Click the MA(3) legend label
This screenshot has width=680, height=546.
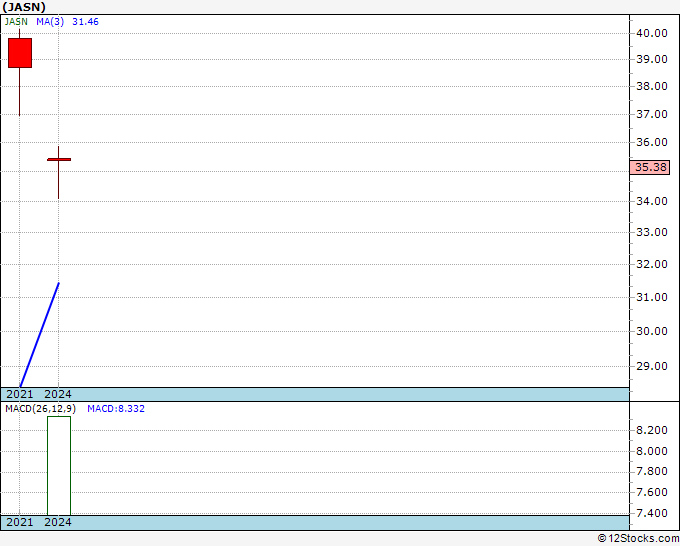(x=50, y=22)
